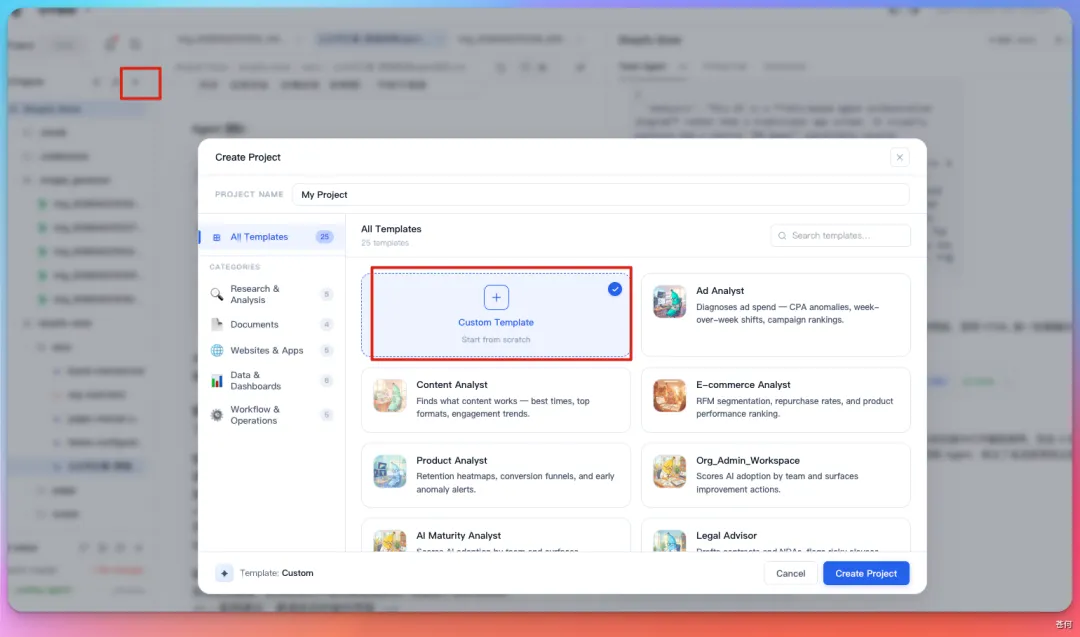Select the Ad Analyst template icon
The height and width of the screenshot is (637, 1080).
(669, 302)
